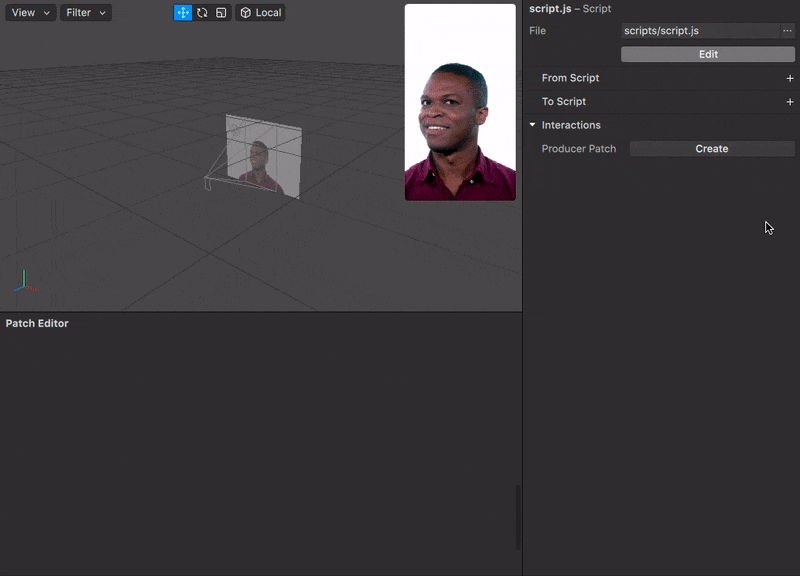Click the plus icon next to From Script
The height and width of the screenshot is (576, 800).
[x=789, y=77]
